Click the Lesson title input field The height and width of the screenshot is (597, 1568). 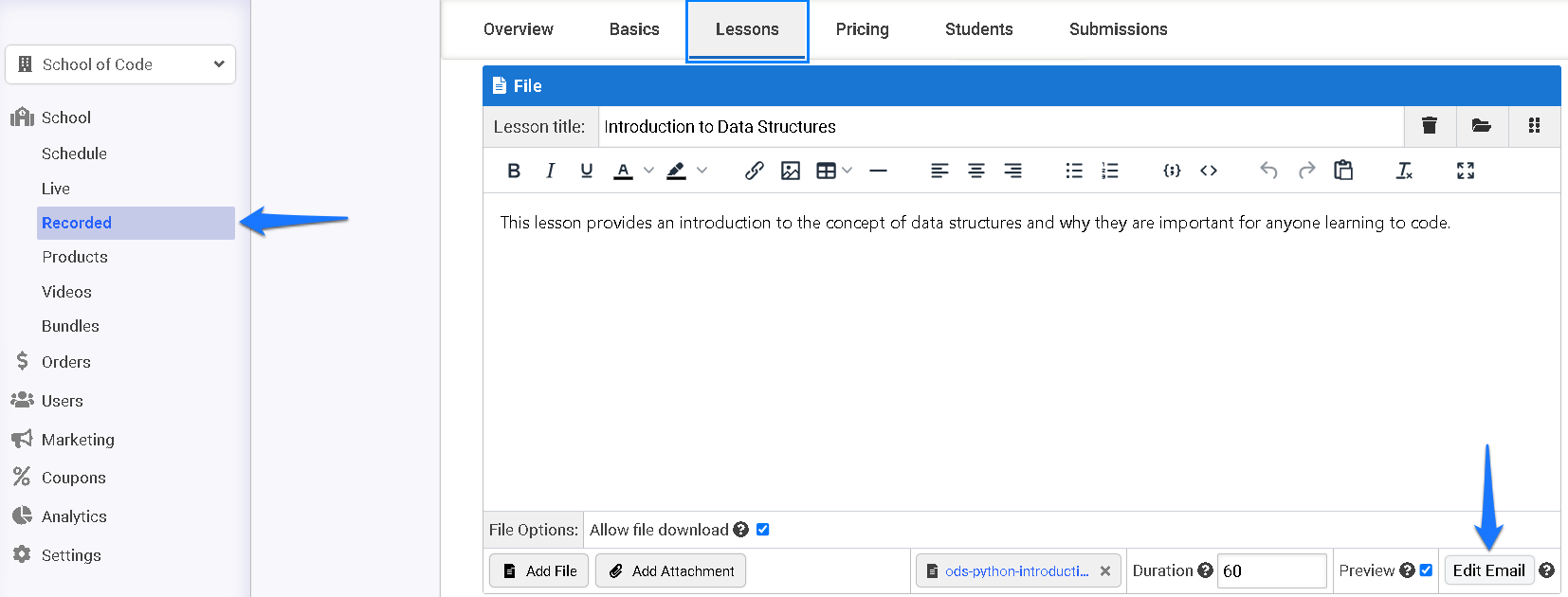point(1000,126)
